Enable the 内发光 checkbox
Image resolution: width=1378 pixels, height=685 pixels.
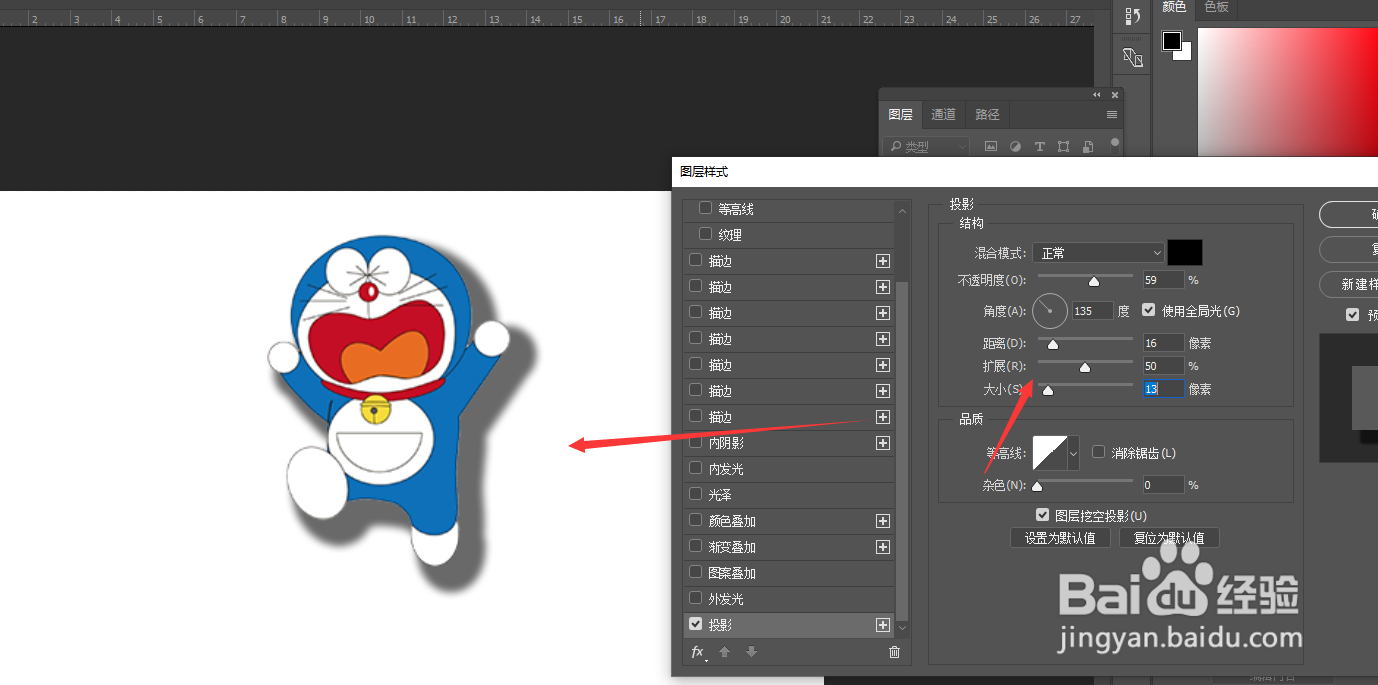(x=696, y=468)
